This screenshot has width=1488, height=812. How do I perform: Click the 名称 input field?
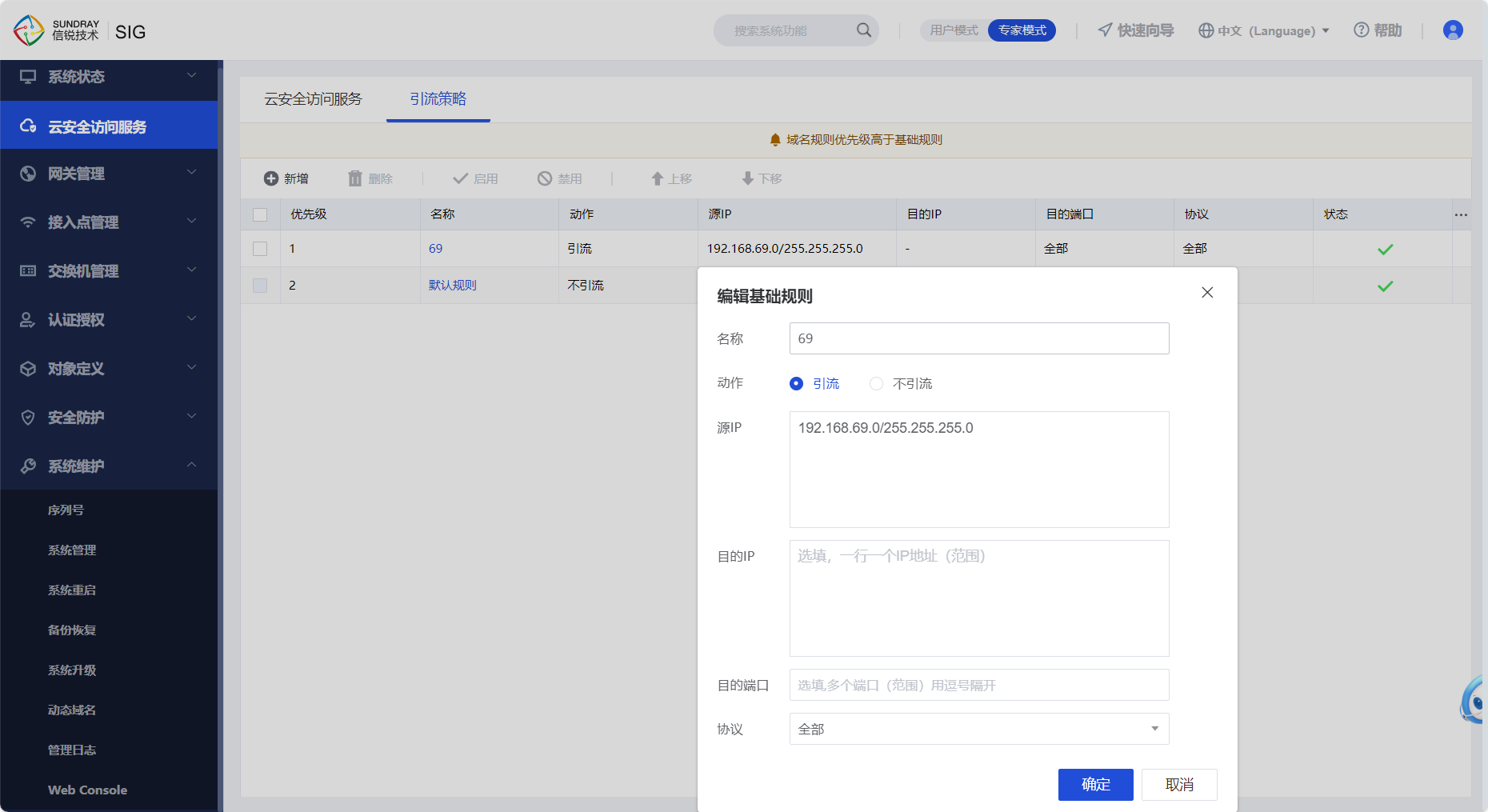pyautogui.click(x=979, y=338)
